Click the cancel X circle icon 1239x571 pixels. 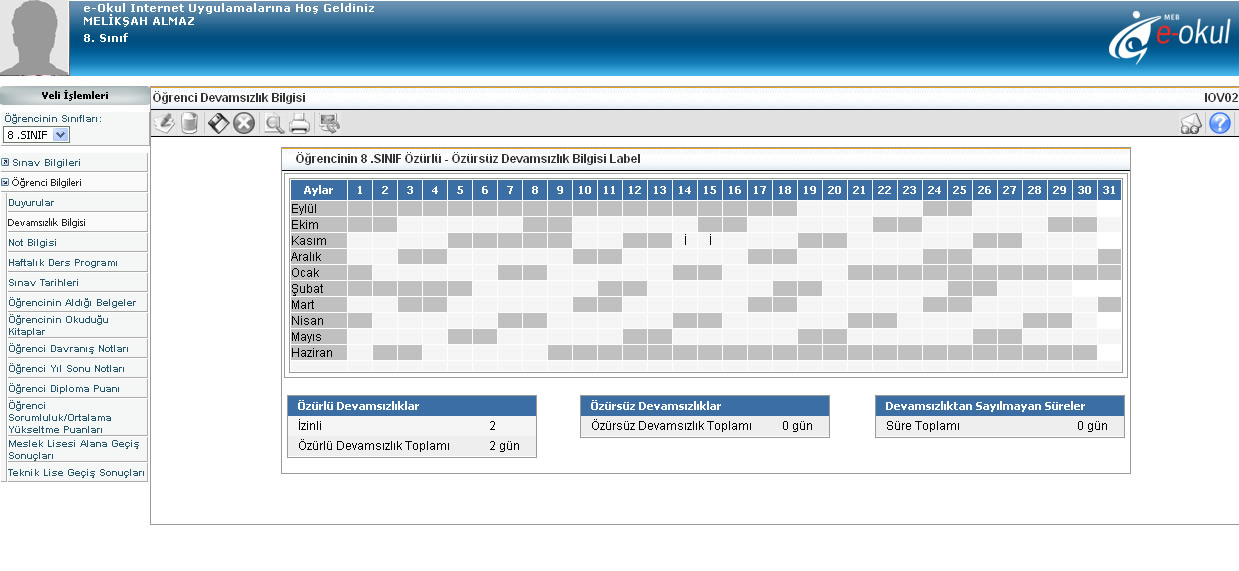[244, 123]
